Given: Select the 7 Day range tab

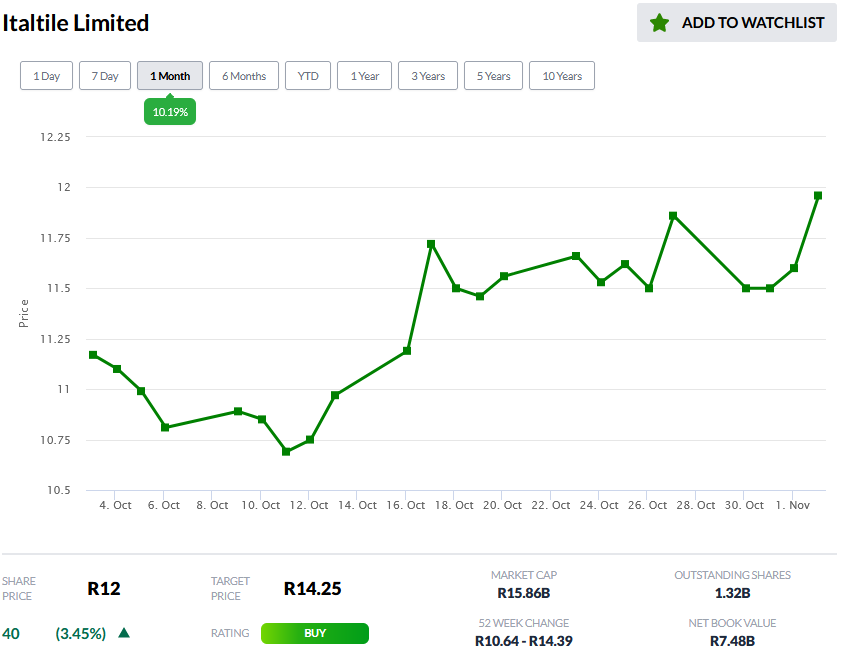Looking at the screenshot, I should [x=105, y=76].
